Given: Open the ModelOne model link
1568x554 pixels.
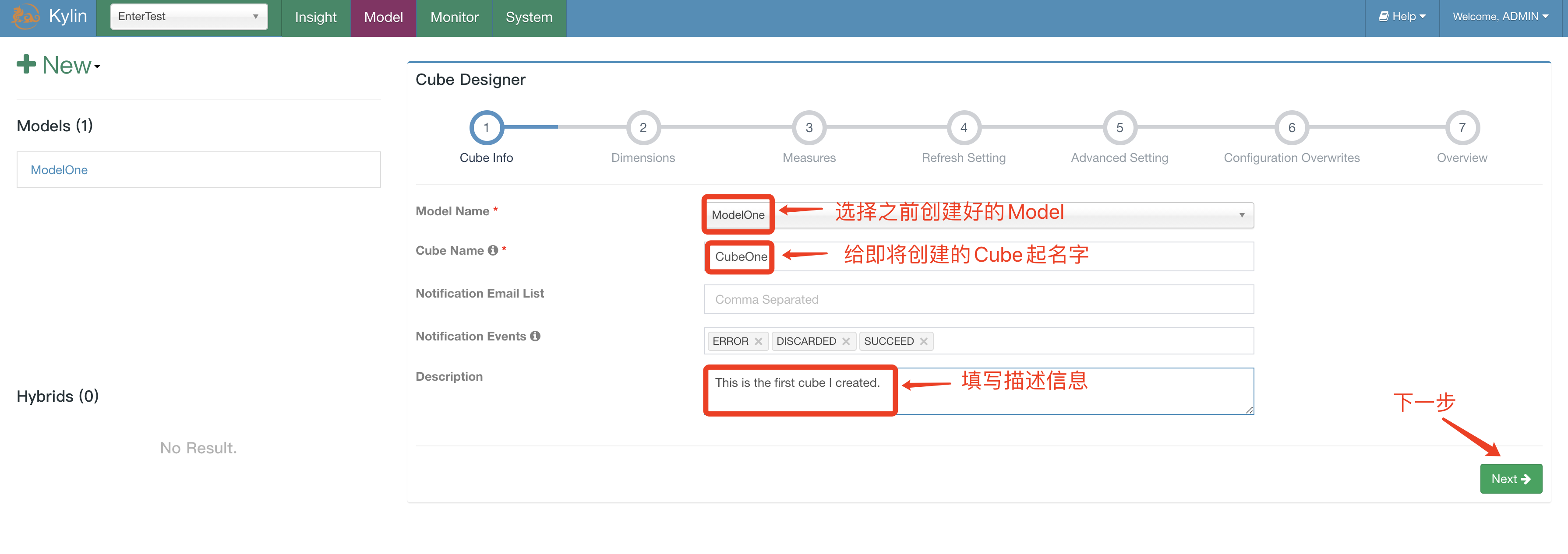Looking at the screenshot, I should tap(59, 170).
